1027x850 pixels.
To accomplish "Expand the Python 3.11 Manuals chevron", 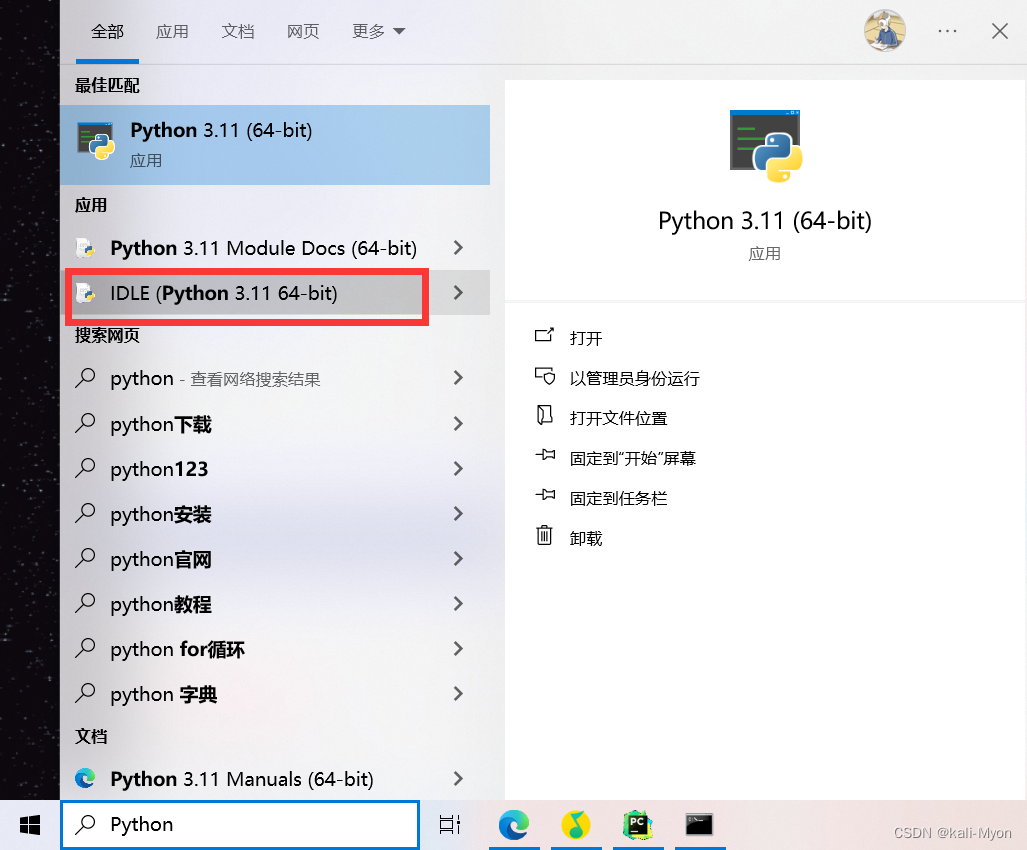I will pyautogui.click(x=458, y=778).
